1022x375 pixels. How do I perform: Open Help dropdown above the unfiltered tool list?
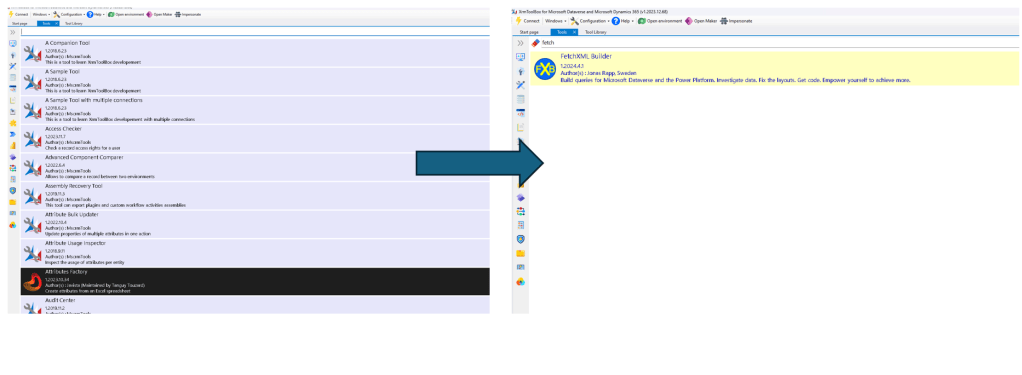96,14
